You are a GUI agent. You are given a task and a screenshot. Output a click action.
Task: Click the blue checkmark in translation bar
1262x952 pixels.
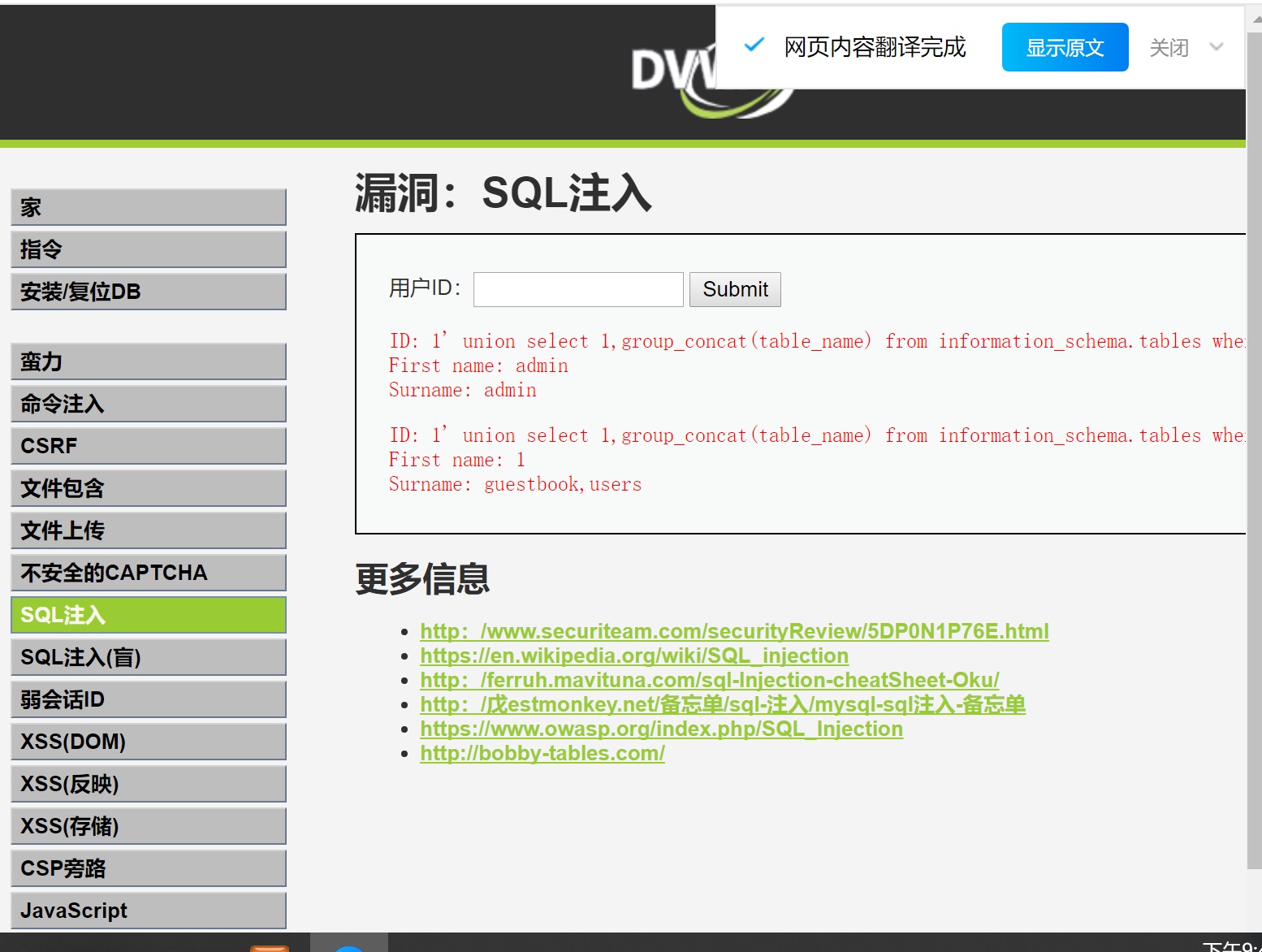coord(754,46)
